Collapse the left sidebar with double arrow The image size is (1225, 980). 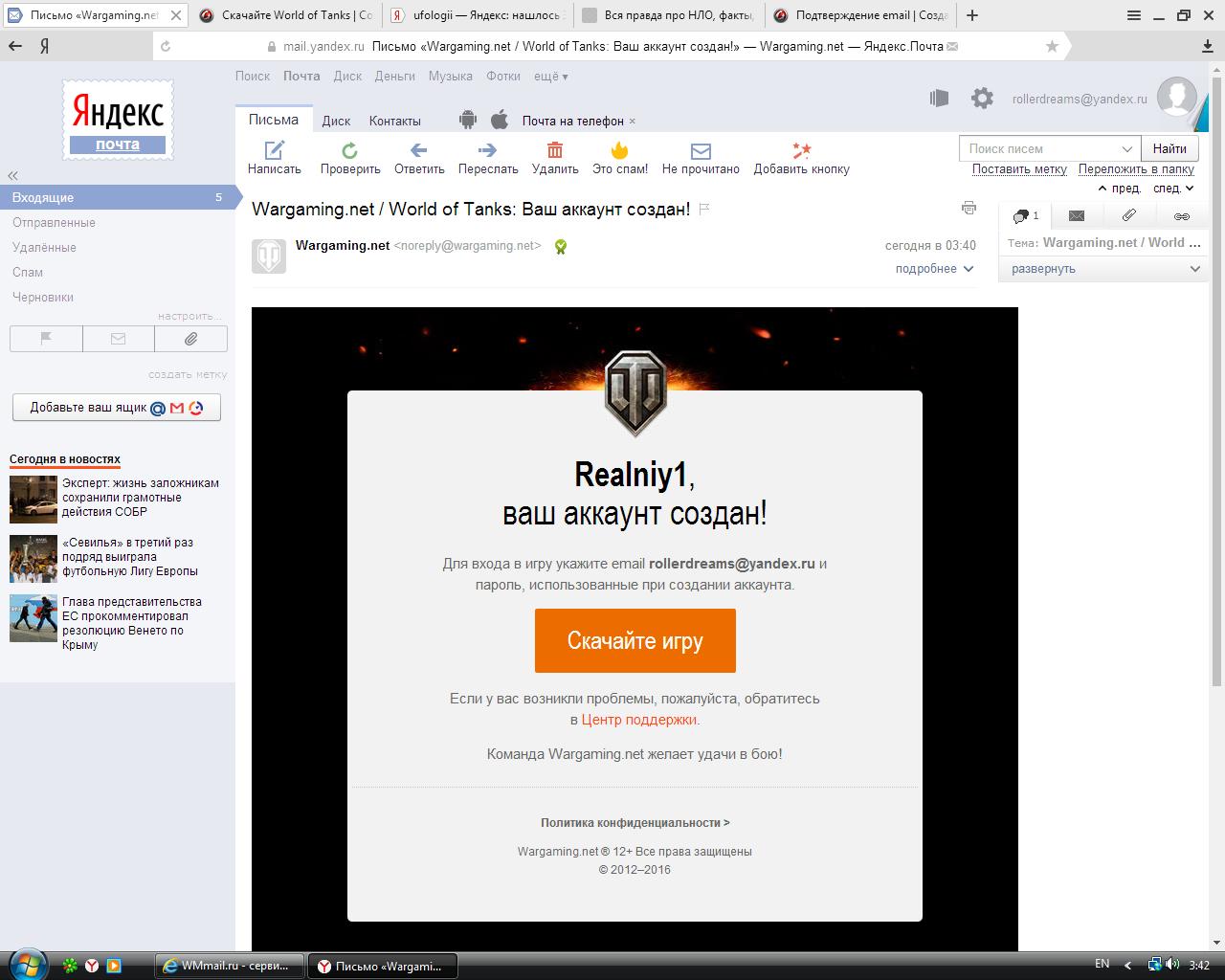13,175
